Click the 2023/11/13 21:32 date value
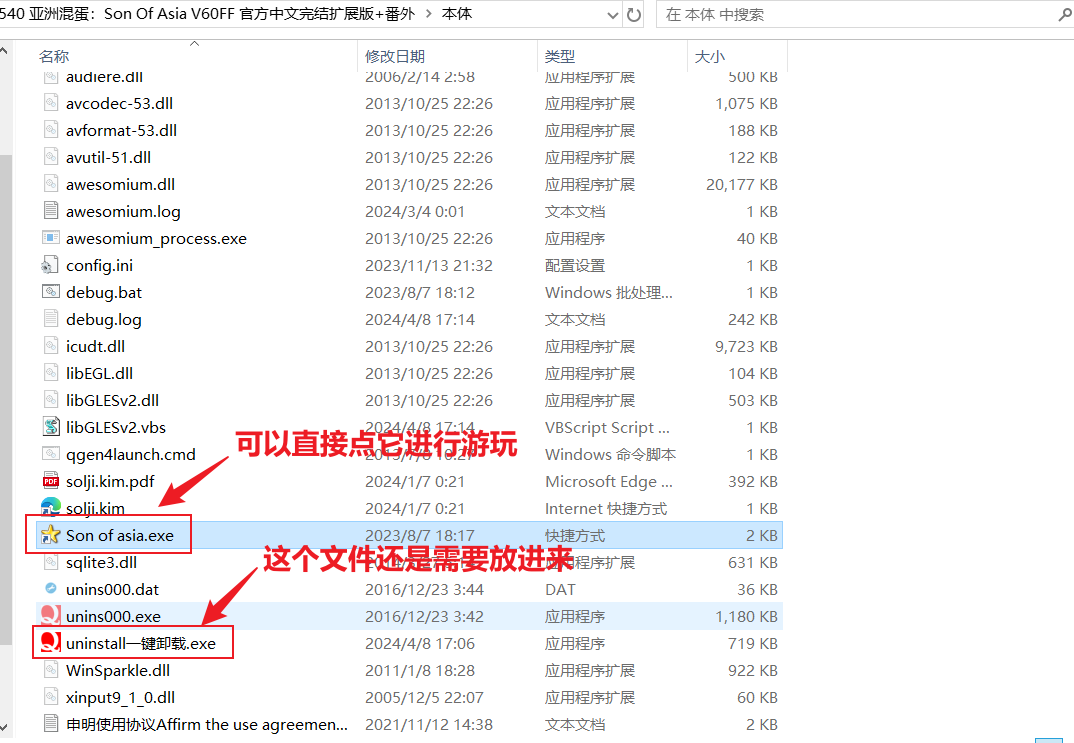1074x743 pixels. click(x=429, y=266)
